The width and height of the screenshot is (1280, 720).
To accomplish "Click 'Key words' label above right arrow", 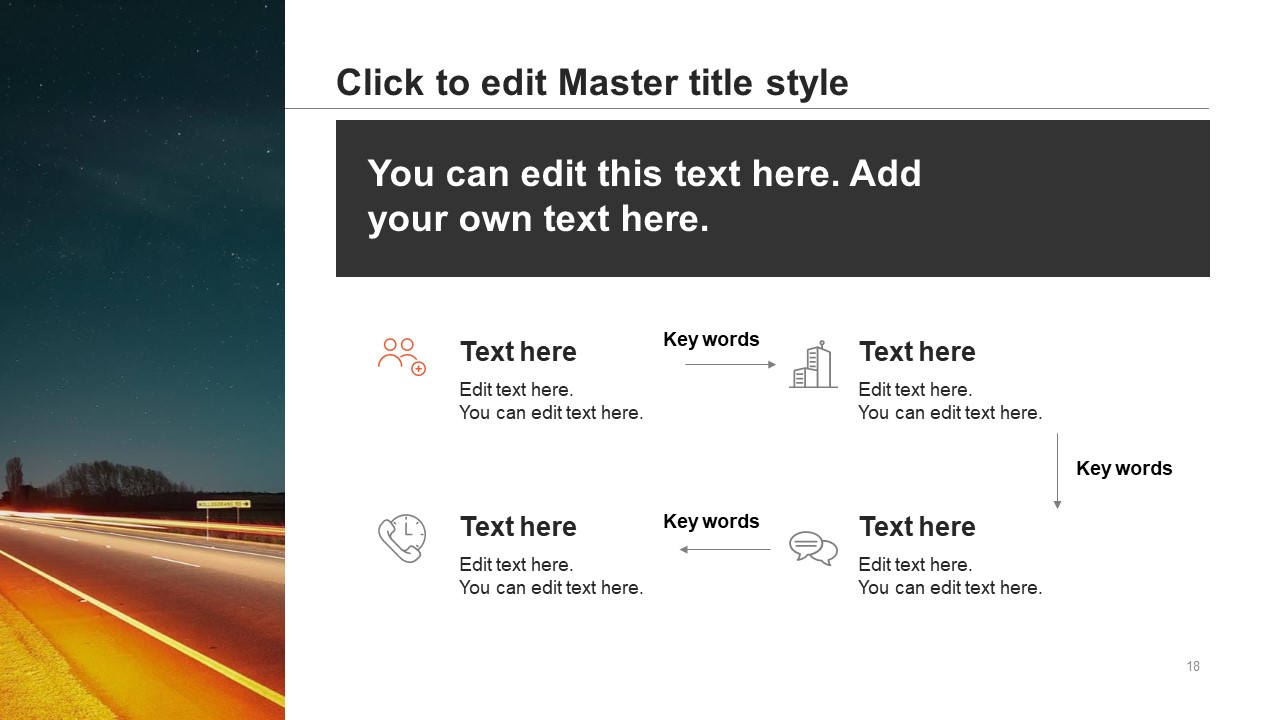I will tap(711, 339).
